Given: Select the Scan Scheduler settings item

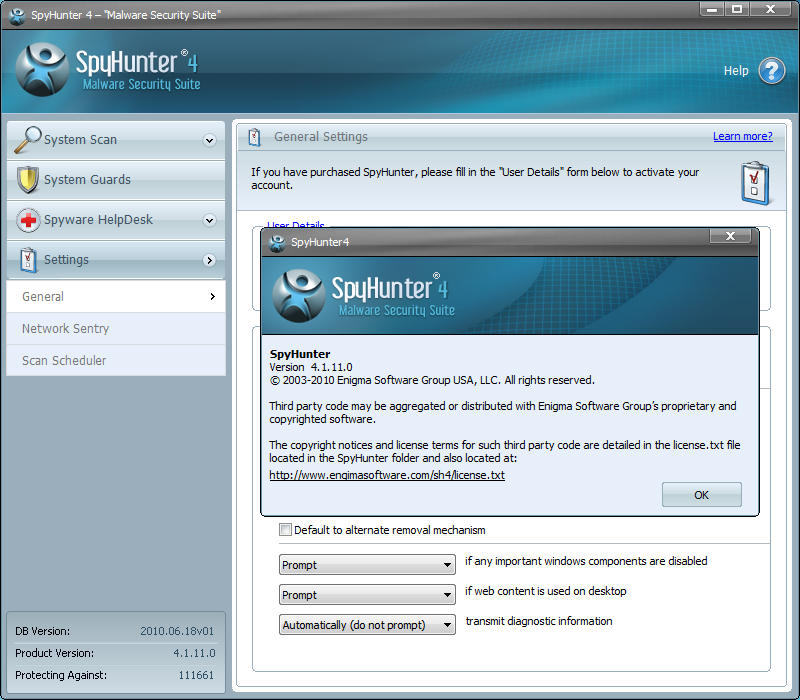Looking at the screenshot, I should coord(64,361).
